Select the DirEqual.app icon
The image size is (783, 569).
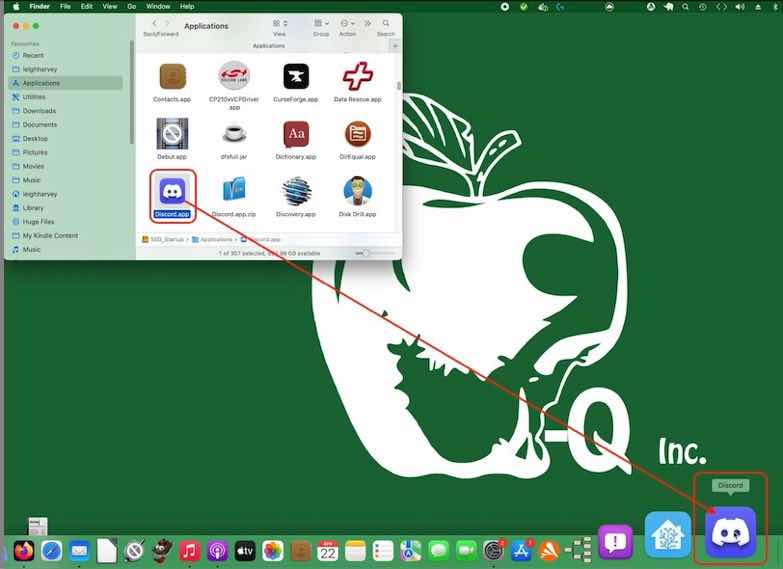pyautogui.click(x=358, y=134)
